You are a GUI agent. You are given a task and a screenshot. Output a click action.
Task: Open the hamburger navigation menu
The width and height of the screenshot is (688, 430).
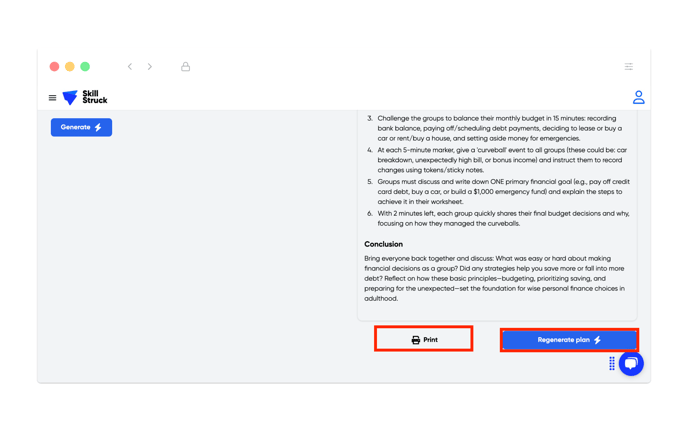(x=52, y=97)
